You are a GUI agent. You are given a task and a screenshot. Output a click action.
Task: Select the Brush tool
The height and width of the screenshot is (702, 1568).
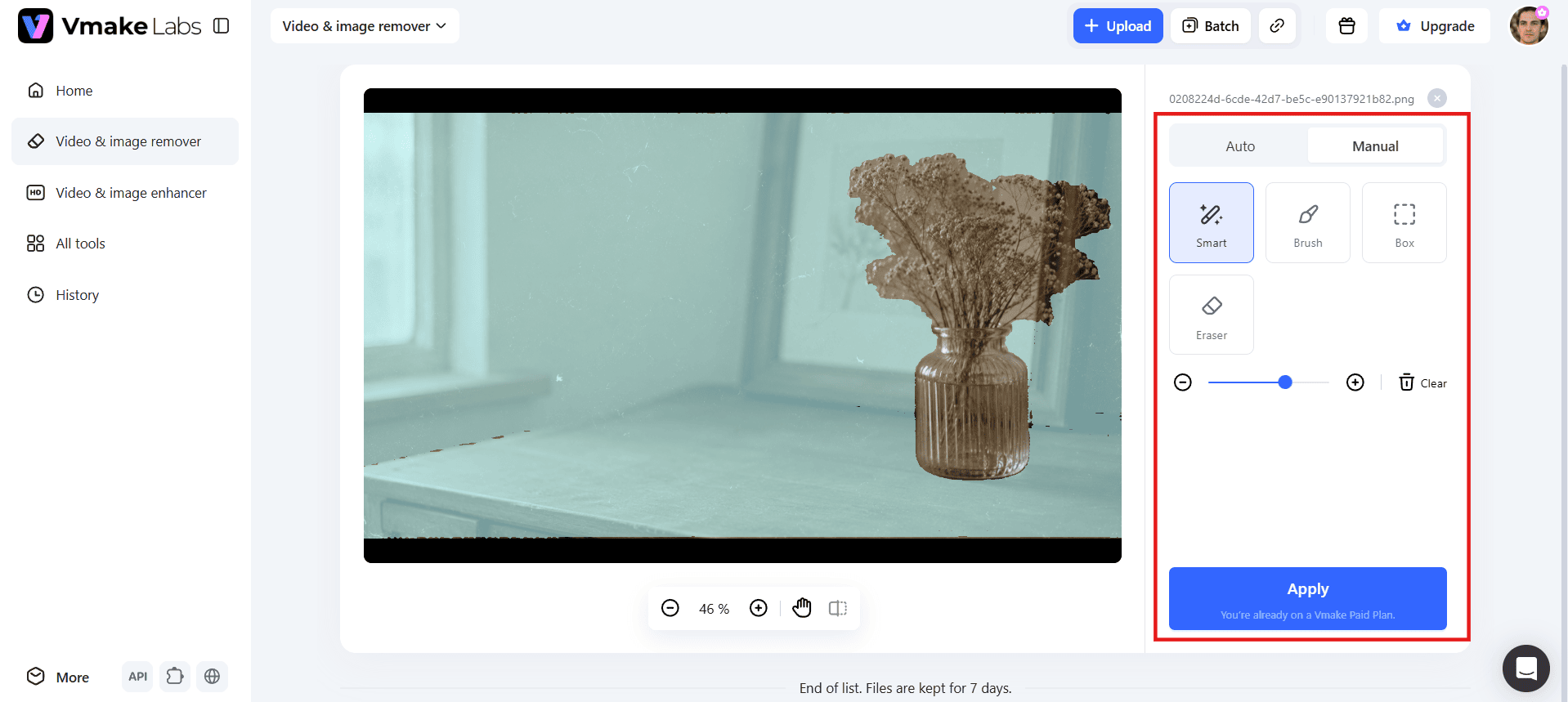[x=1307, y=222]
